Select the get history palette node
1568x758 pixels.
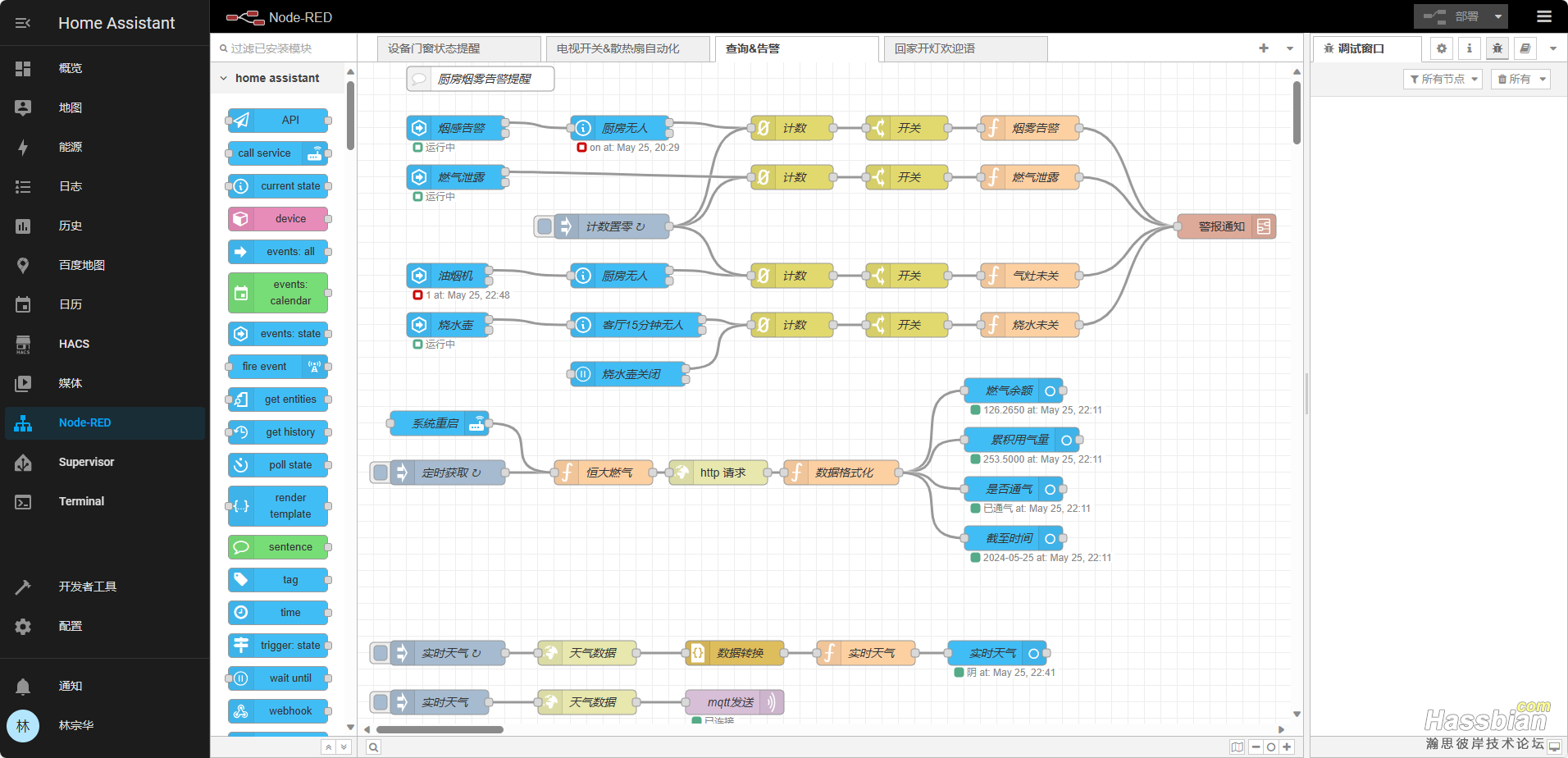point(278,432)
